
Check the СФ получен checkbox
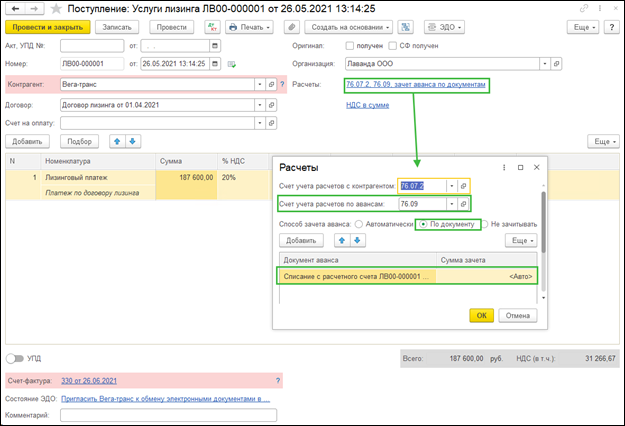[x=393, y=46]
